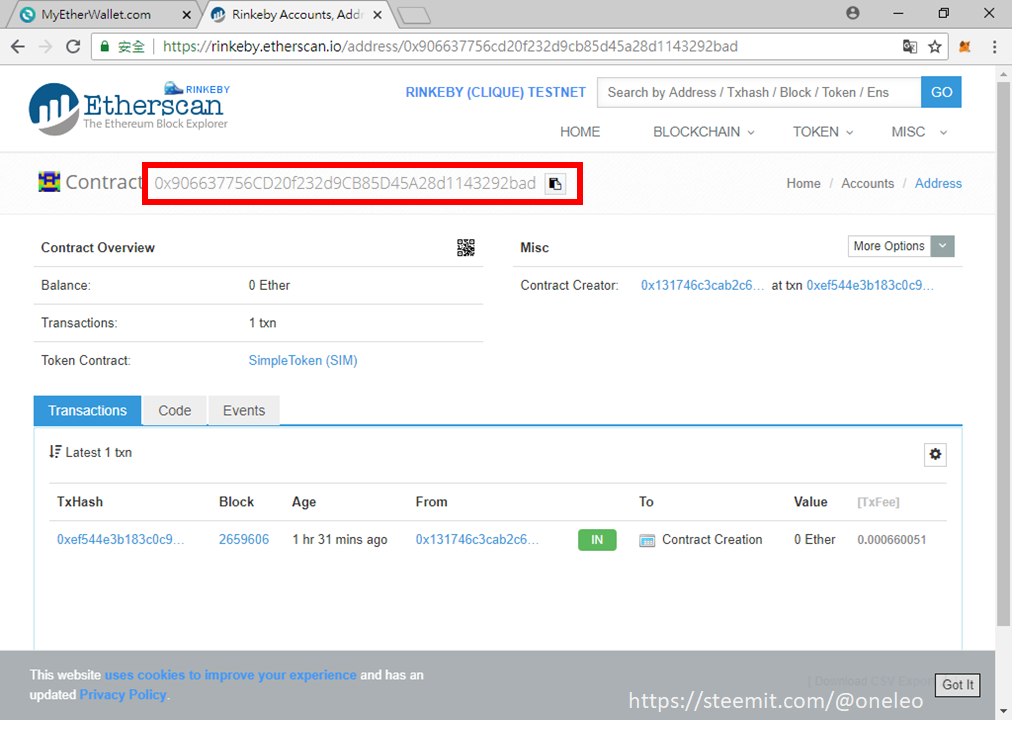The image size is (1012, 729).
Task: Focus the Search by Address input field
Action: pyautogui.click(x=759, y=92)
